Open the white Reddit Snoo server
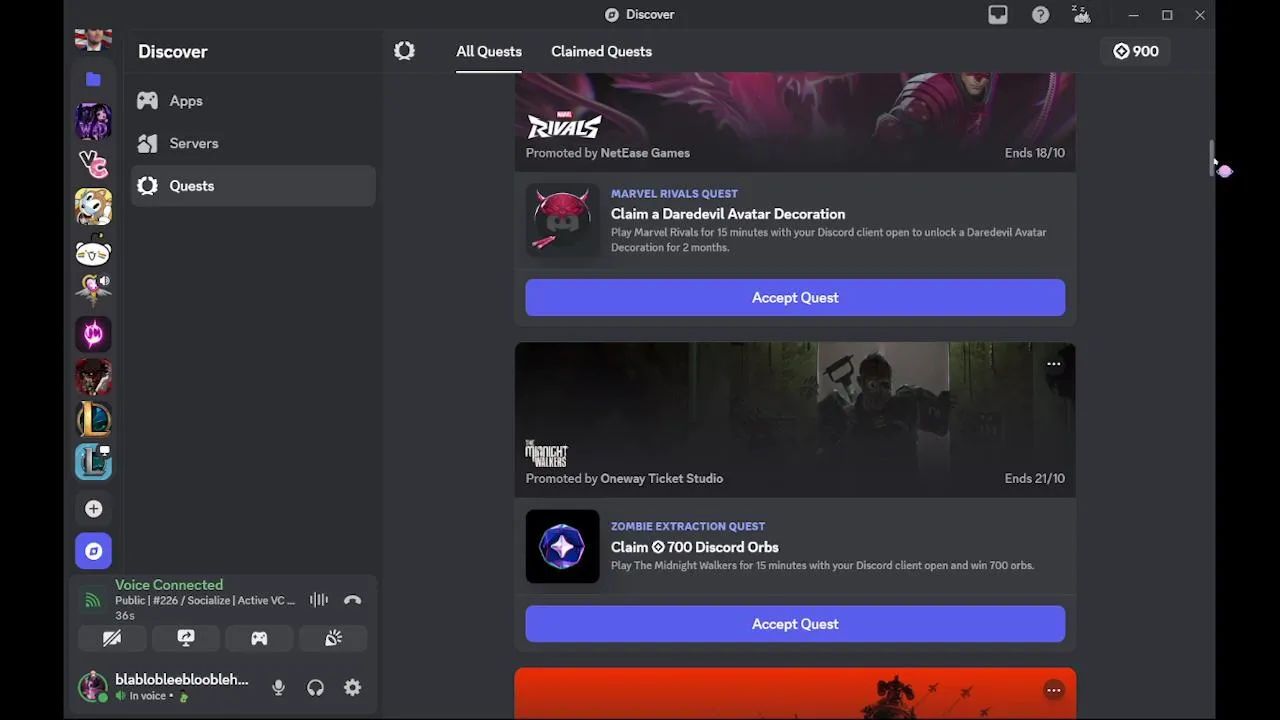This screenshot has width=1280, height=720. pos(93,250)
